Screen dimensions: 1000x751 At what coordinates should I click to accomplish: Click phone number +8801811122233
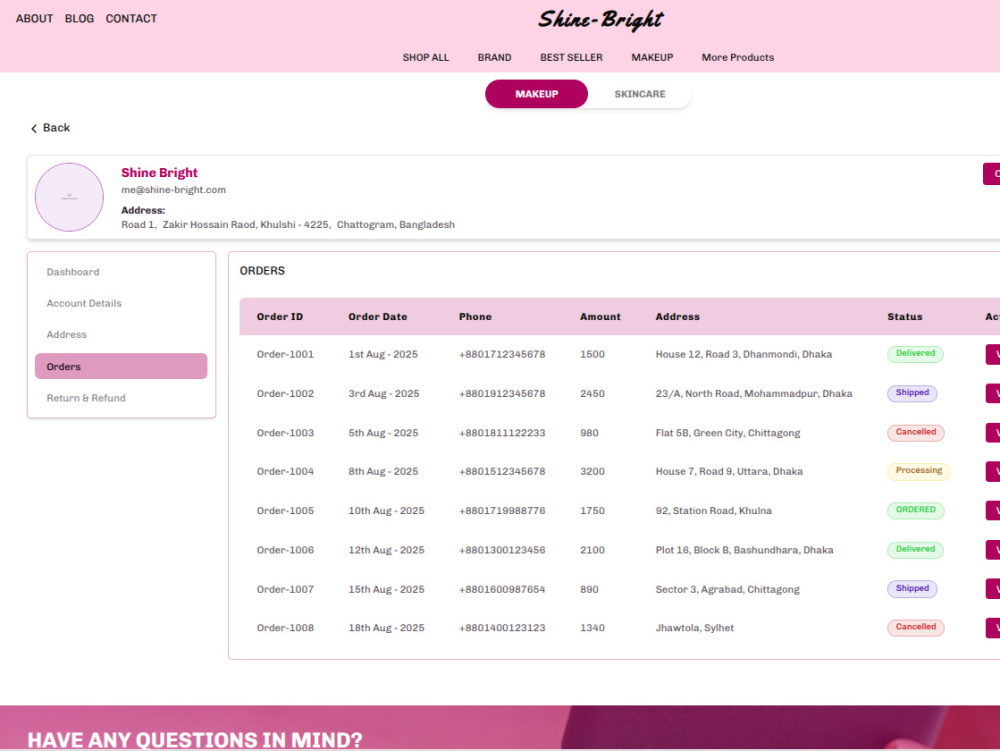click(502, 433)
